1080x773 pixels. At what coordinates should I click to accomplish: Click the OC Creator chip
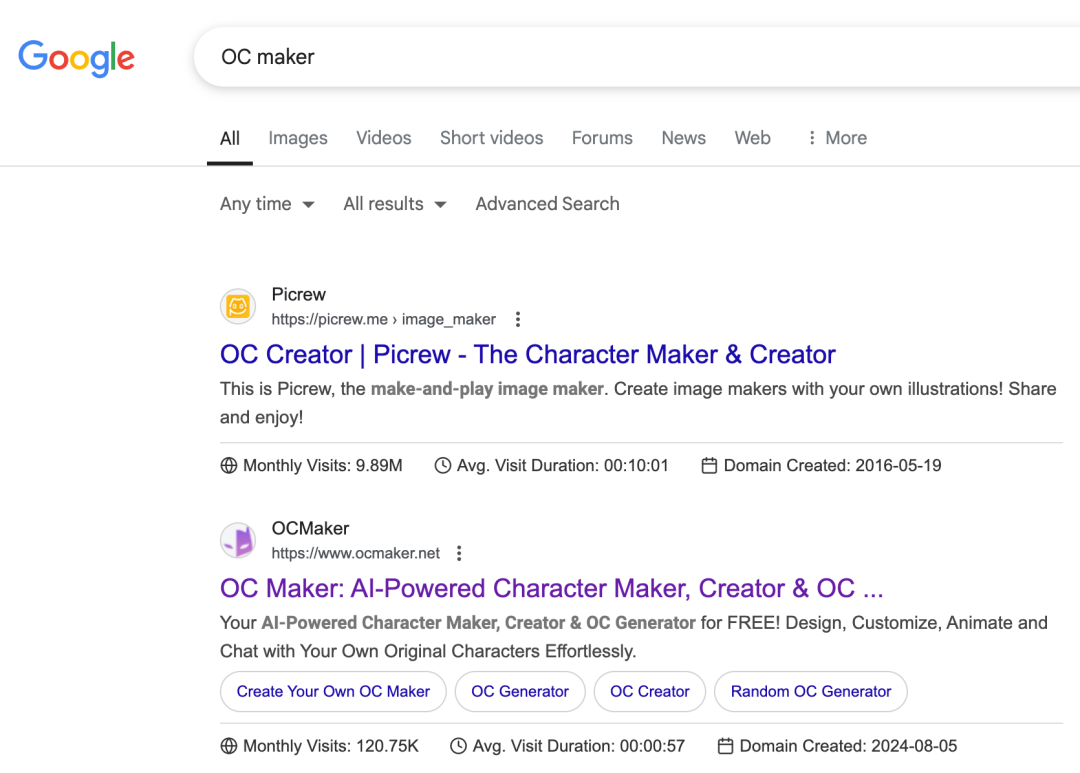tap(650, 692)
